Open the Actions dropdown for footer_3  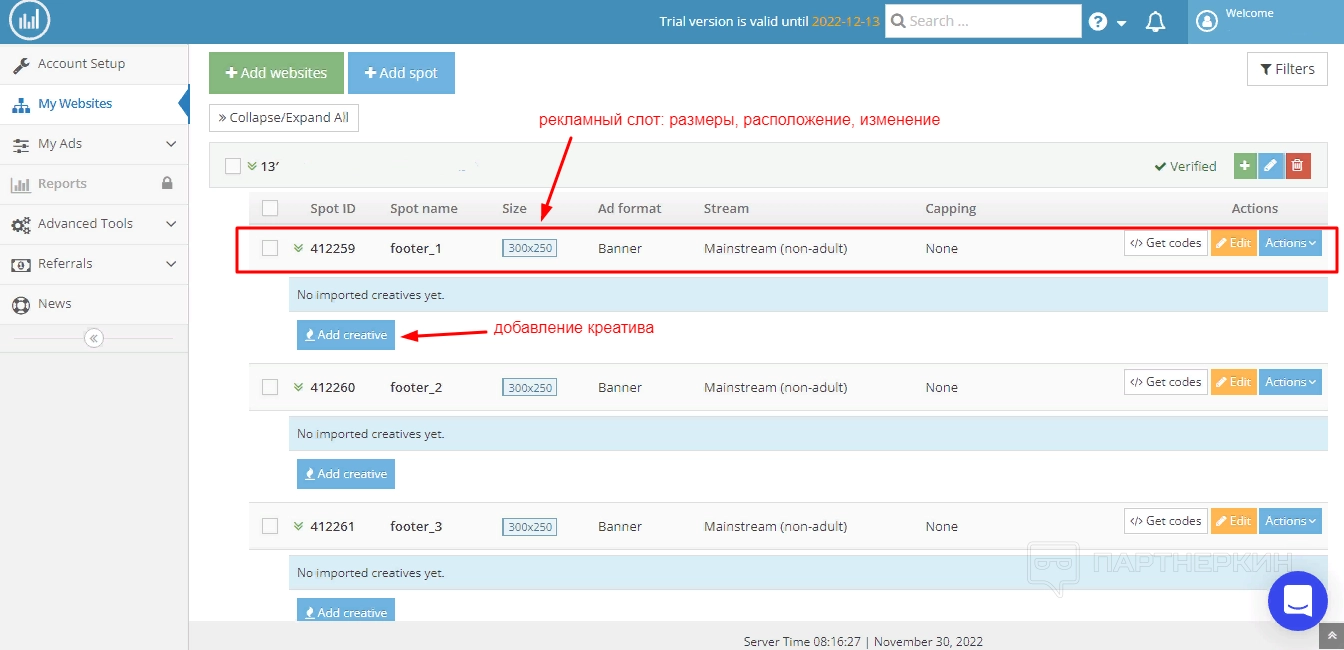pyautogui.click(x=1290, y=521)
